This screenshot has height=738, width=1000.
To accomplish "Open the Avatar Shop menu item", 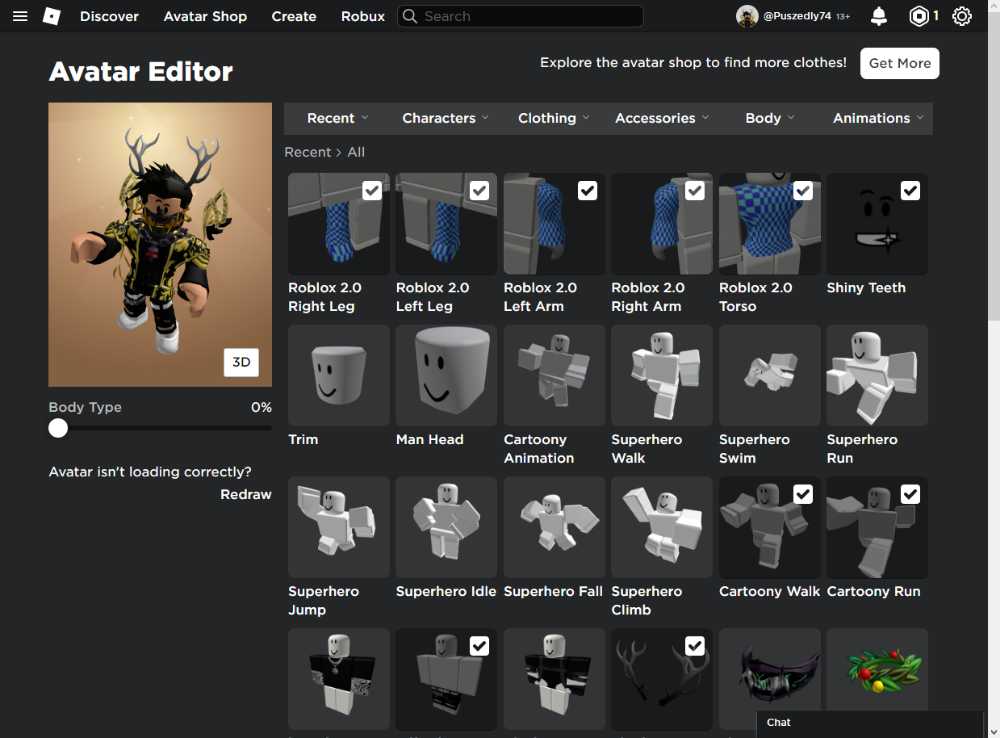I will [205, 16].
